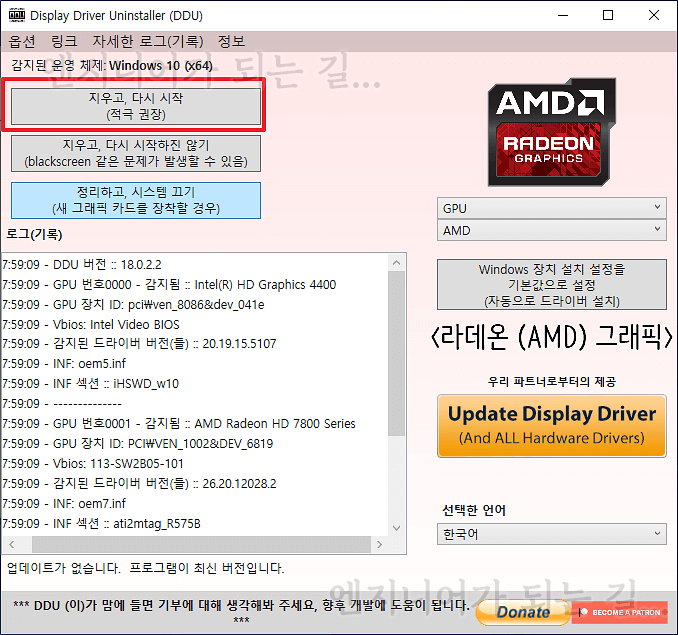Screen dimensions: 678x635
Task: Select log line 'INF: oem5.inf'
Action: pyautogui.click(x=64, y=364)
